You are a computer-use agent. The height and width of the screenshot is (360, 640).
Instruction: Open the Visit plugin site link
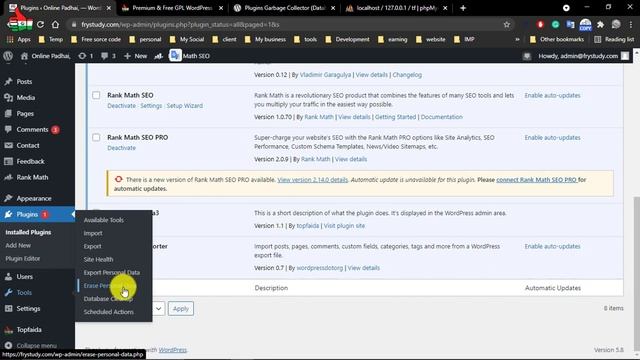coord(344,226)
